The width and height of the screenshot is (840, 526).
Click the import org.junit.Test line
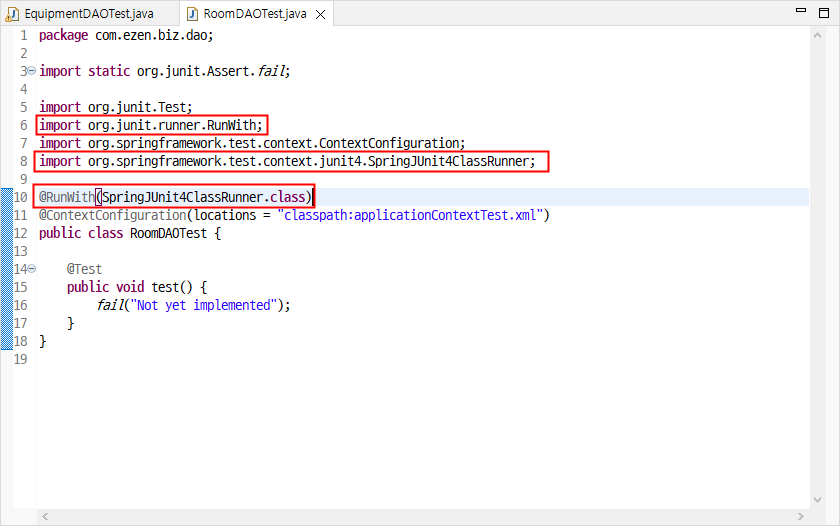point(115,107)
